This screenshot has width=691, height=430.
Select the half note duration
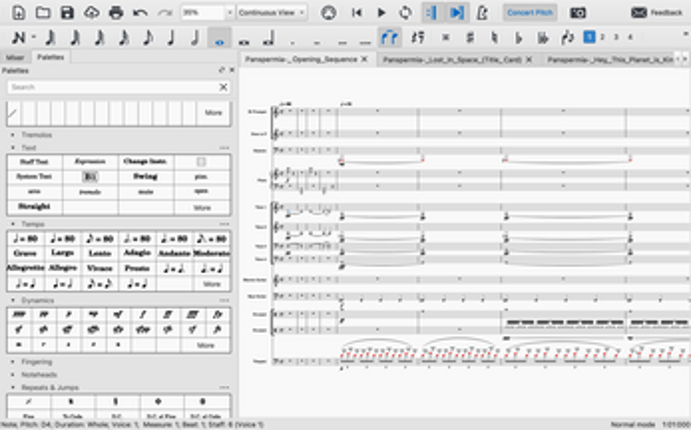tap(195, 37)
